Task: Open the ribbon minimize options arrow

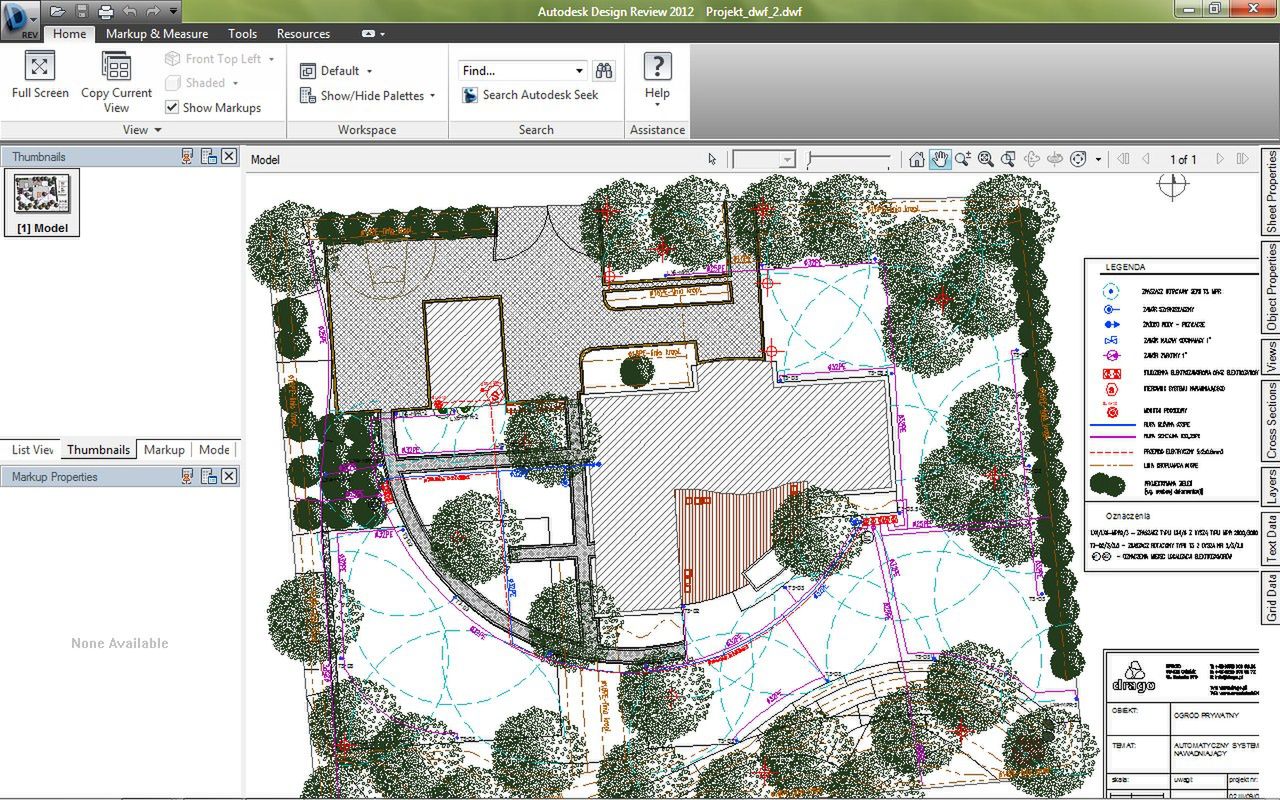Action: (382, 33)
